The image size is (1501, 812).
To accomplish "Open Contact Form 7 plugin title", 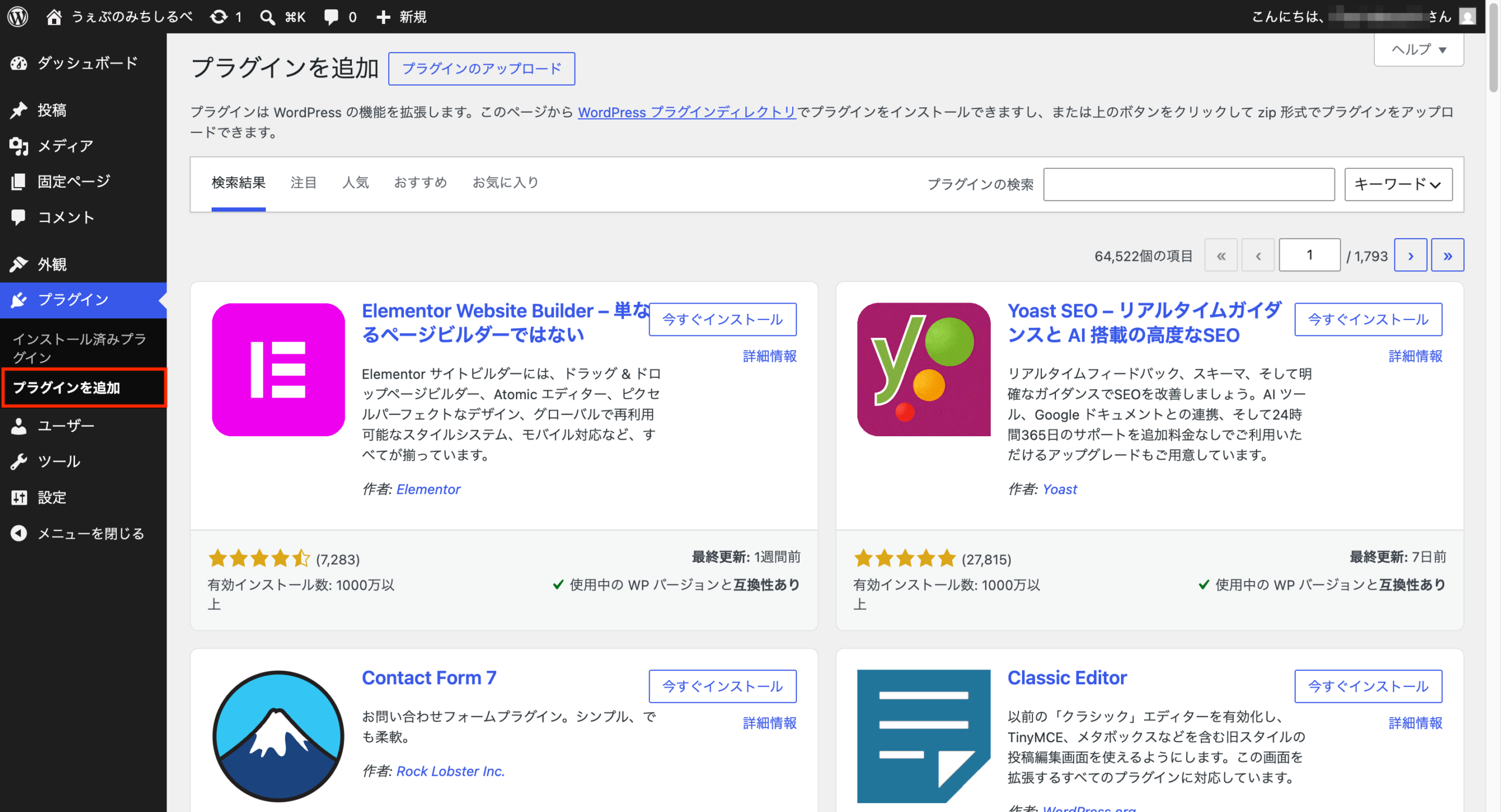I will pyautogui.click(x=429, y=678).
